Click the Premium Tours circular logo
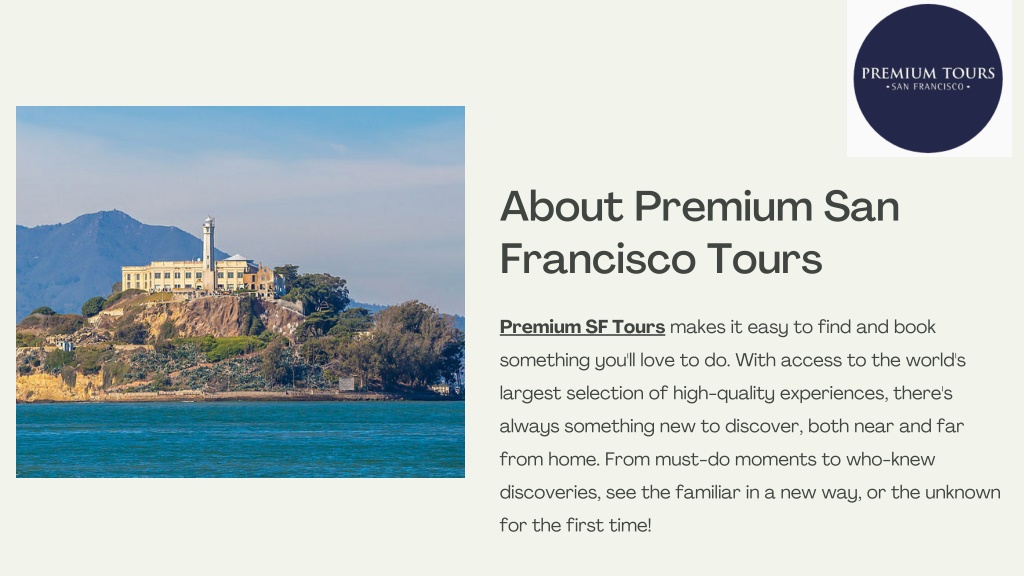The height and width of the screenshot is (576, 1024). pos(927,78)
